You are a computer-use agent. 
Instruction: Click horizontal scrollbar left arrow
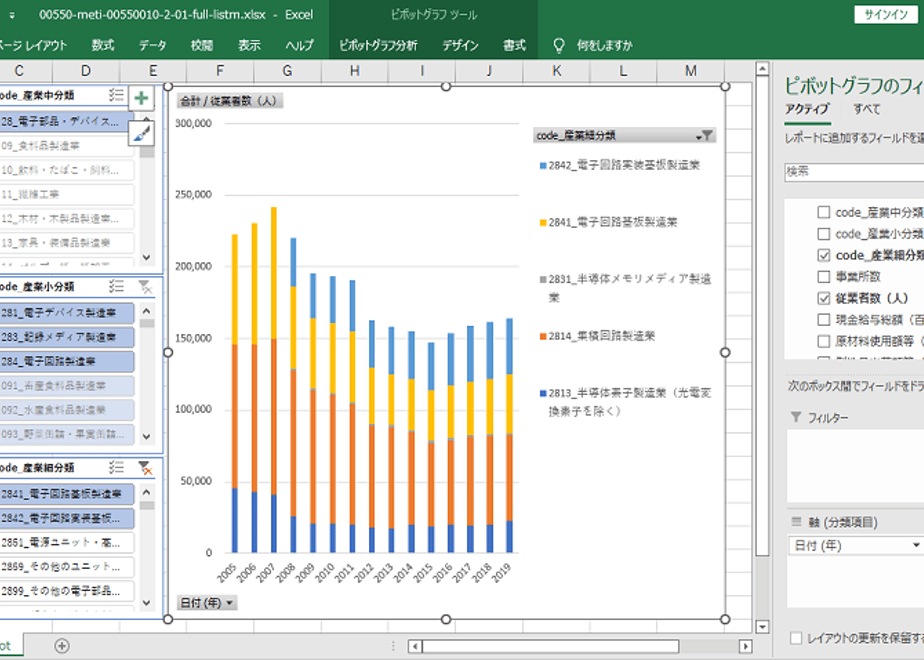pyautogui.click(x=415, y=646)
